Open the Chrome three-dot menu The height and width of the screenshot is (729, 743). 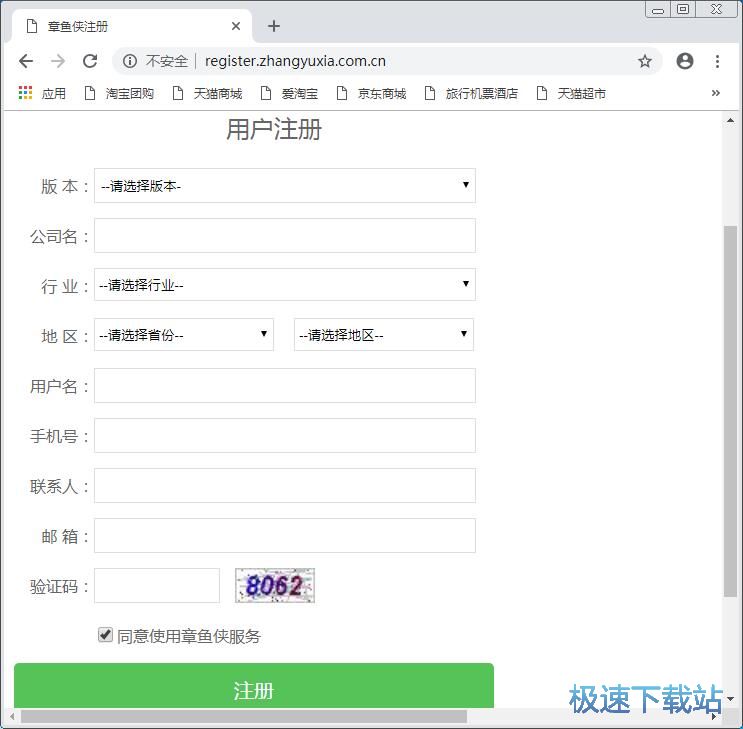coord(717,61)
